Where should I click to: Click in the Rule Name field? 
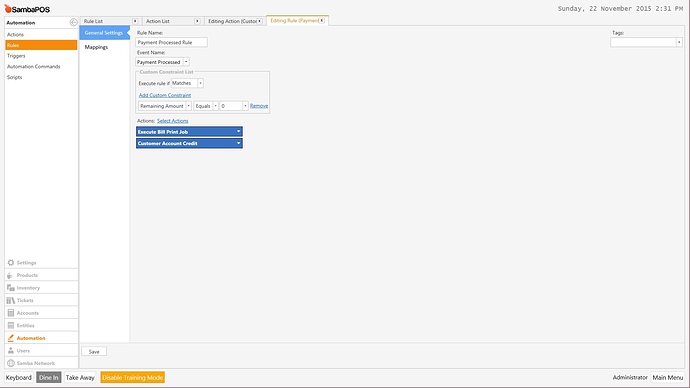point(171,42)
